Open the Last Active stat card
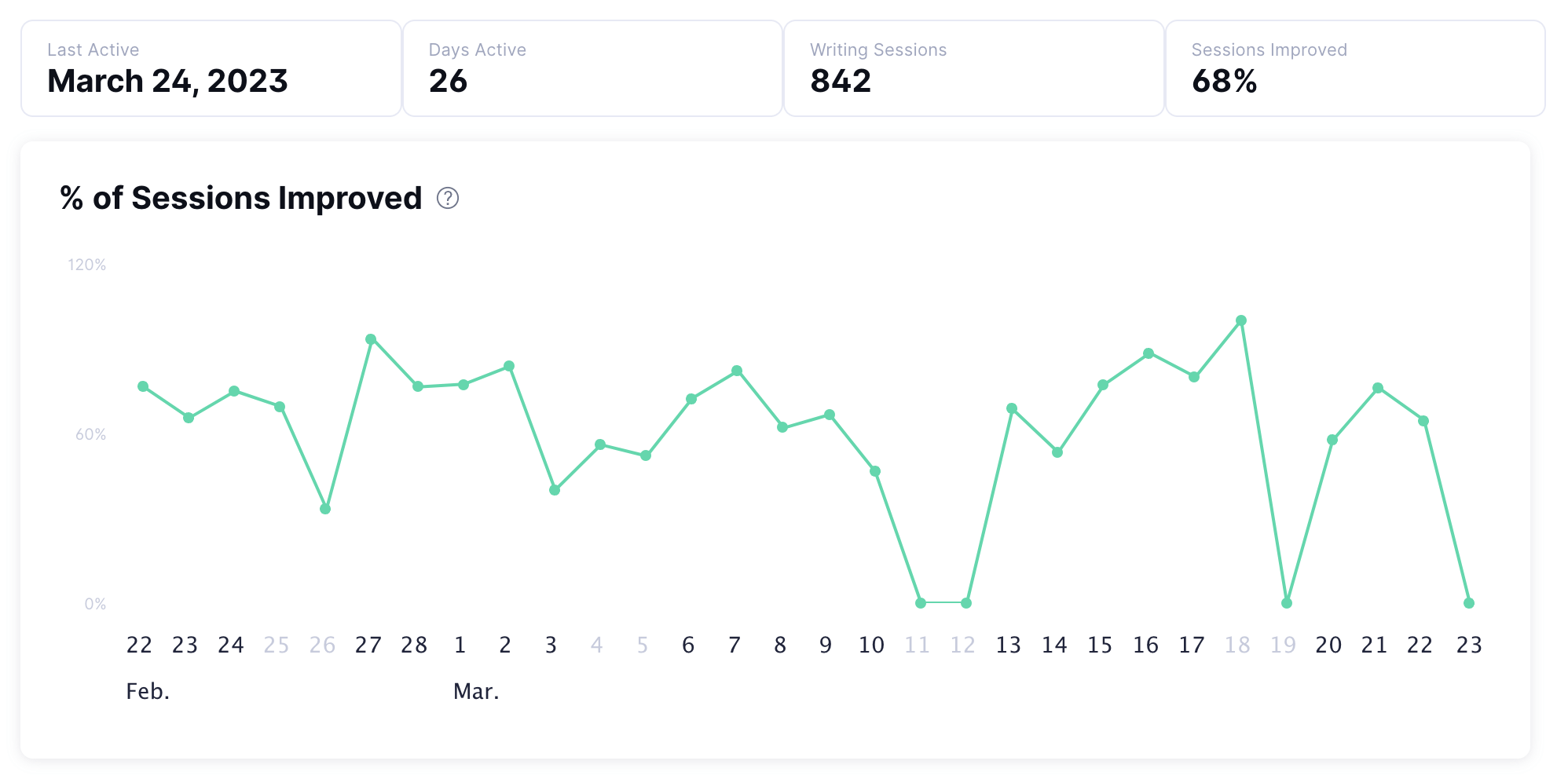The width and height of the screenshot is (1568, 779). click(x=208, y=68)
